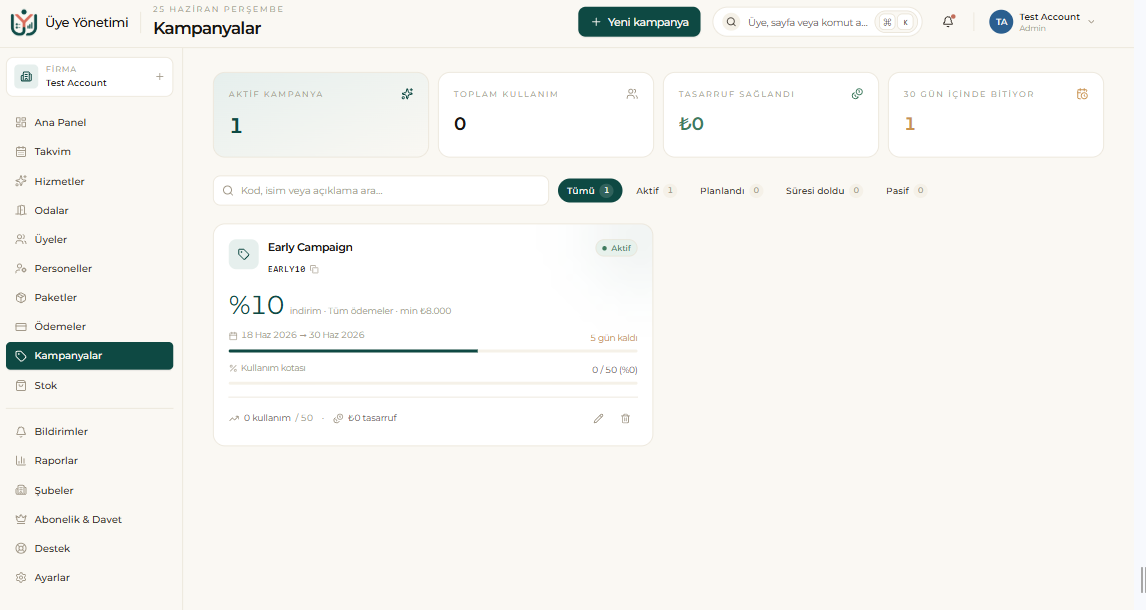
Task: Edit Early Campaign with pencil icon
Action: click(x=599, y=419)
